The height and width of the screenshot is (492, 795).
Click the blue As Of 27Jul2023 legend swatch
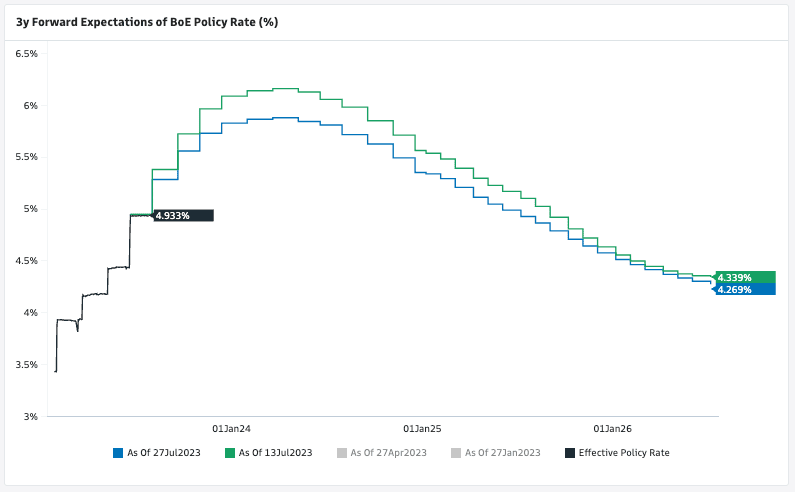pyautogui.click(x=118, y=453)
